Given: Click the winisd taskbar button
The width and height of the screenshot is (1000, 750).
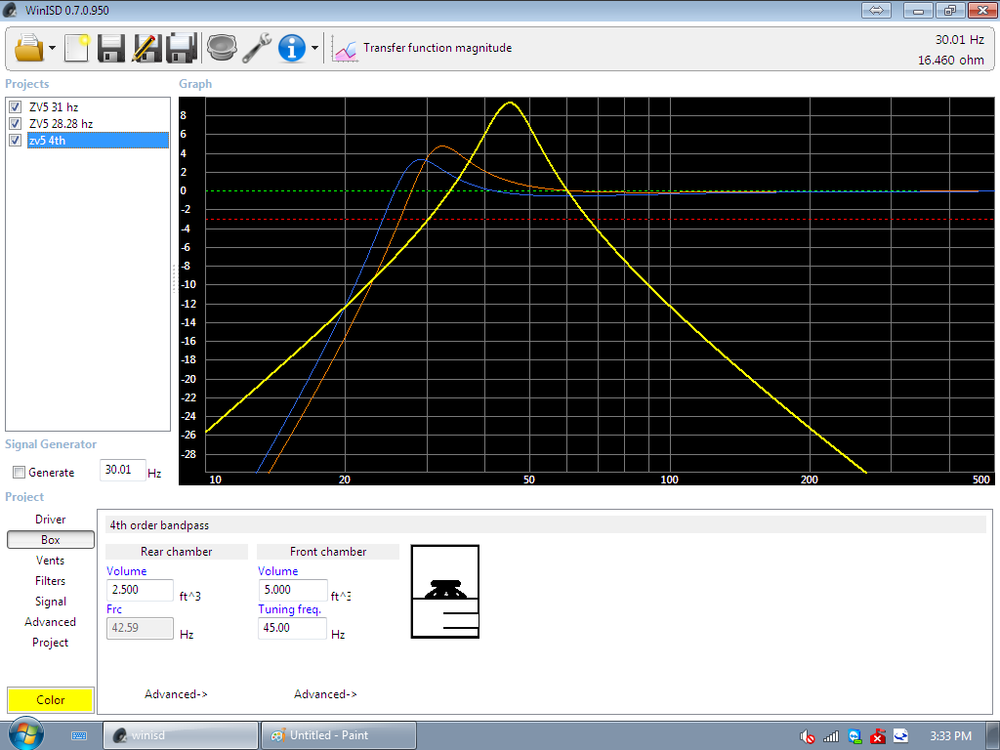Looking at the screenshot, I should coord(180,735).
